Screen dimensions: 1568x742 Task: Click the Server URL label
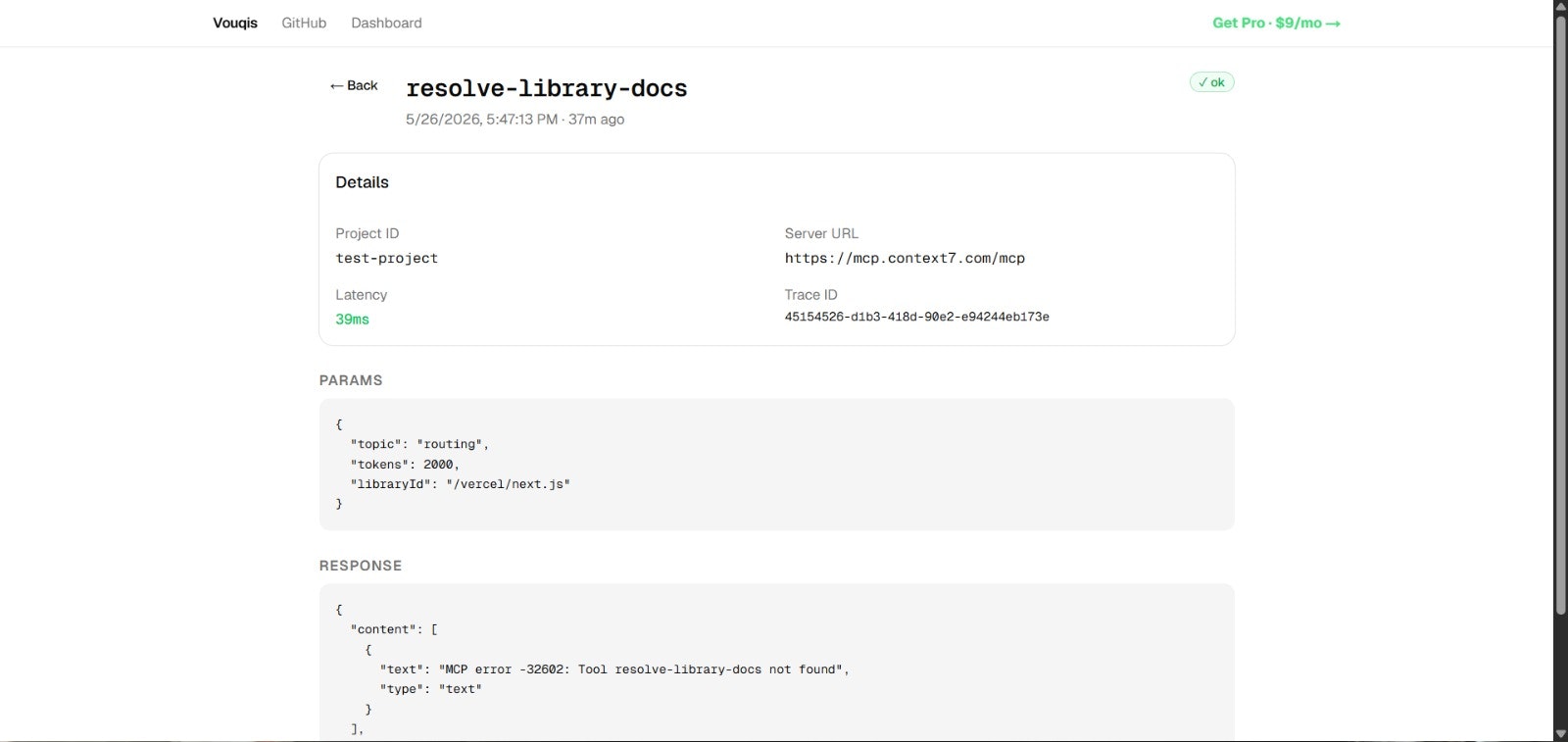point(821,233)
